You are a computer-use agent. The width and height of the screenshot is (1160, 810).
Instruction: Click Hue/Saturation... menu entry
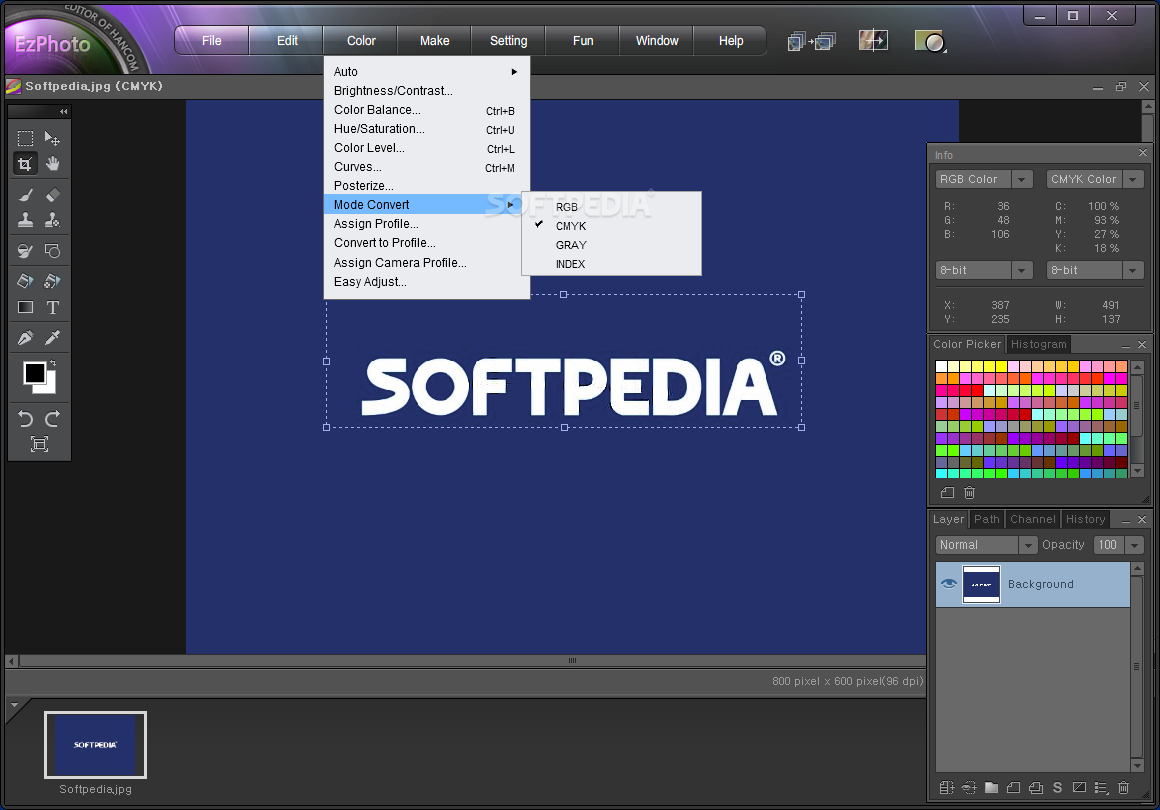(427, 129)
